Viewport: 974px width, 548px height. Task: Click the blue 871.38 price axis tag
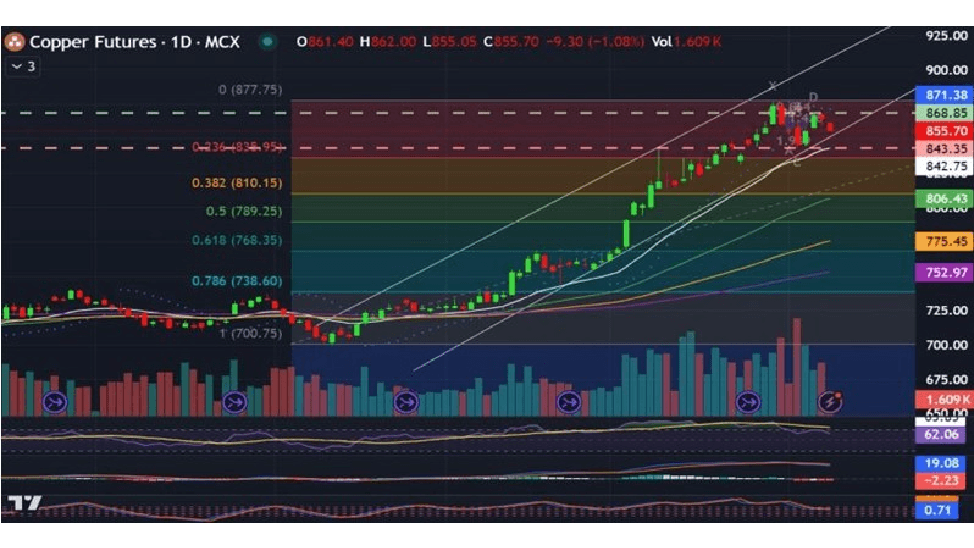pyautogui.click(x=945, y=95)
